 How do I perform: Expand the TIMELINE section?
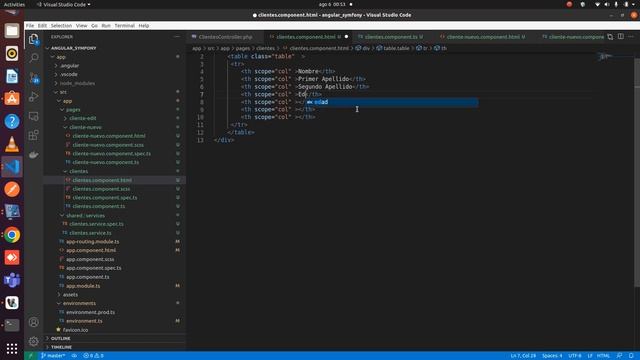coord(61,347)
